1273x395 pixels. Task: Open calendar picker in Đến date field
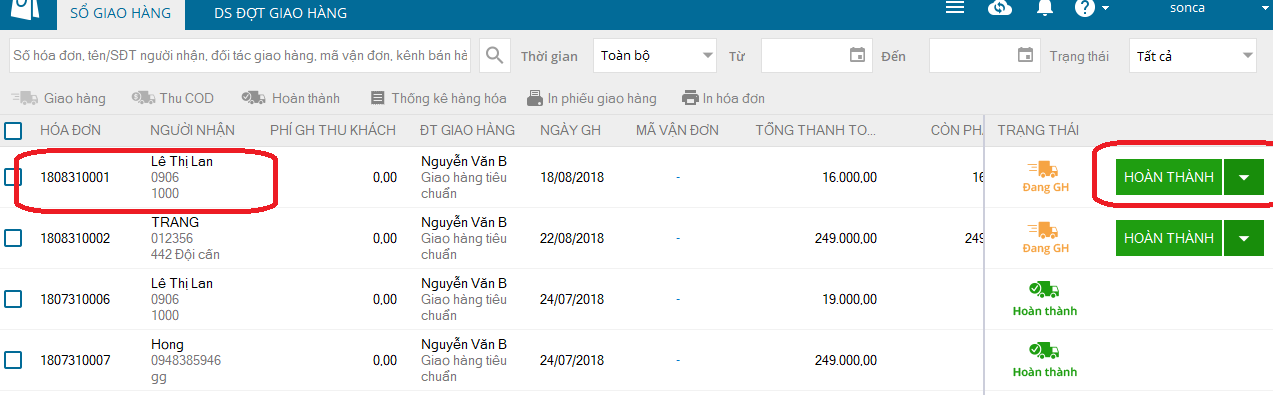(1025, 55)
